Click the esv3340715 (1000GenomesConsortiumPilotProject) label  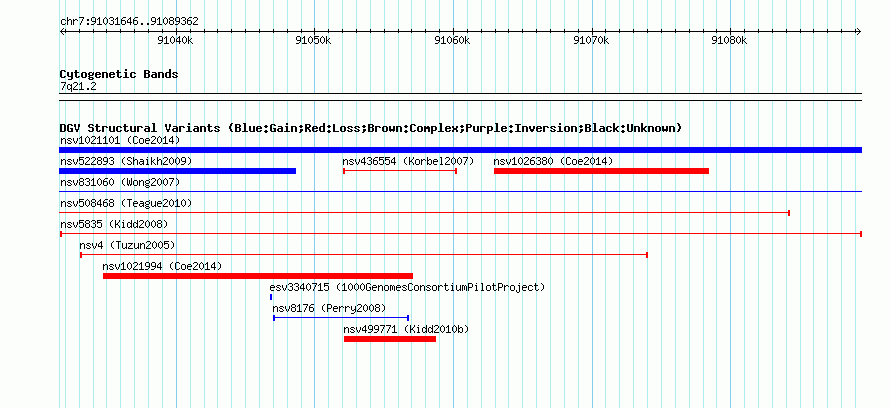pyautogui.click(x=407, y=287)
